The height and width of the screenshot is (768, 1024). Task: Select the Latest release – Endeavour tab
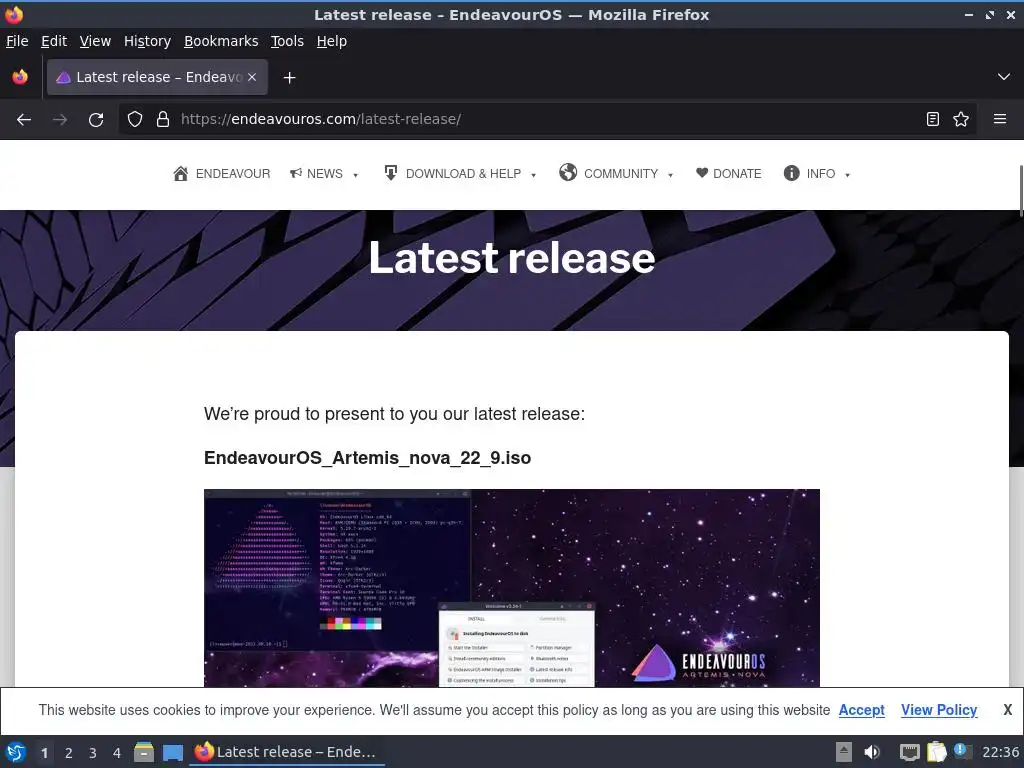tap(157, 77)
